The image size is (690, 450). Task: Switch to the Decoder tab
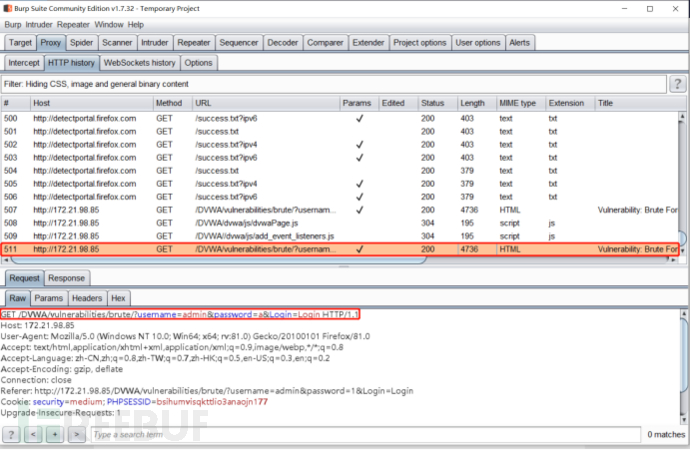tap(282, 43)
